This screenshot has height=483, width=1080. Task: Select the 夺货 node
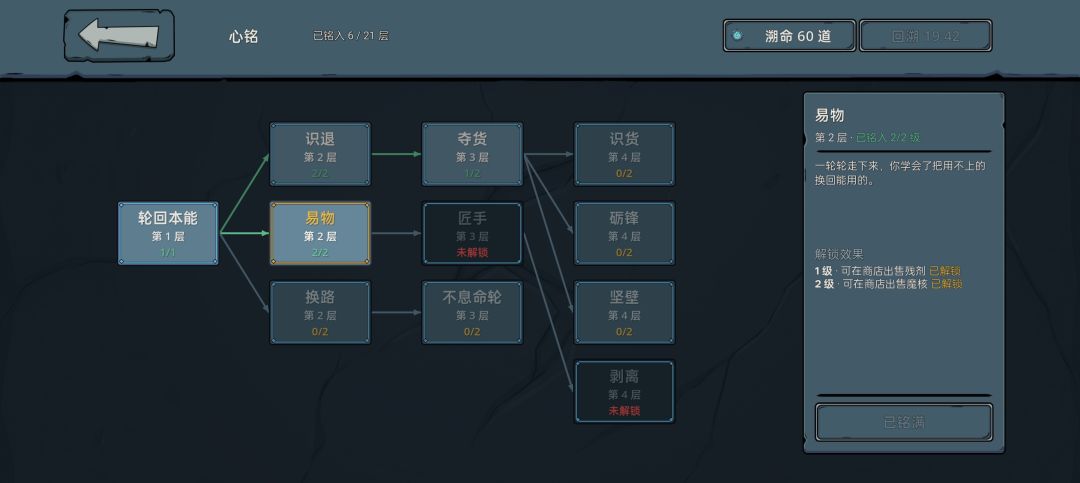[472, 154]
